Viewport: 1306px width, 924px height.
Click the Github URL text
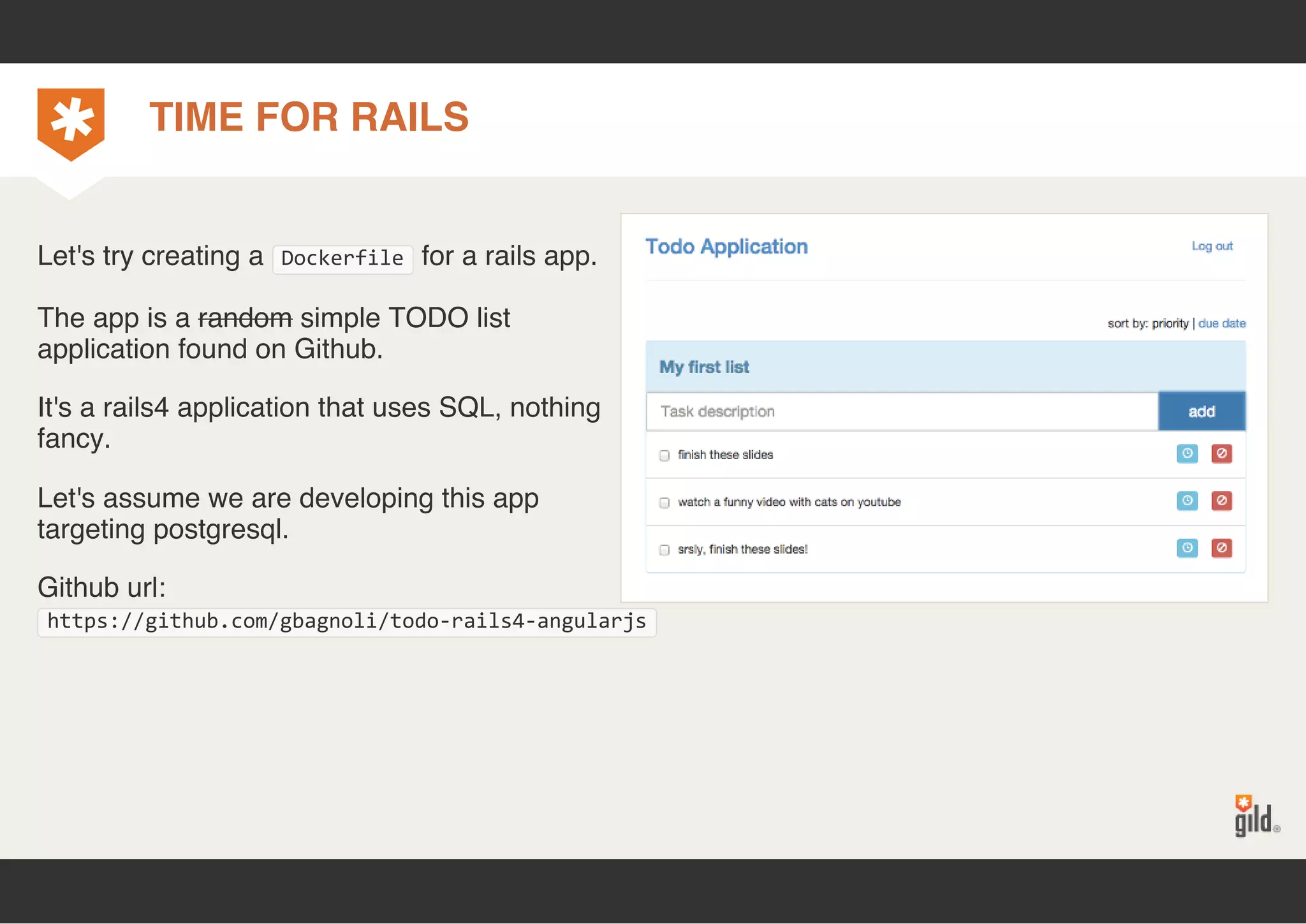point(347,622)
